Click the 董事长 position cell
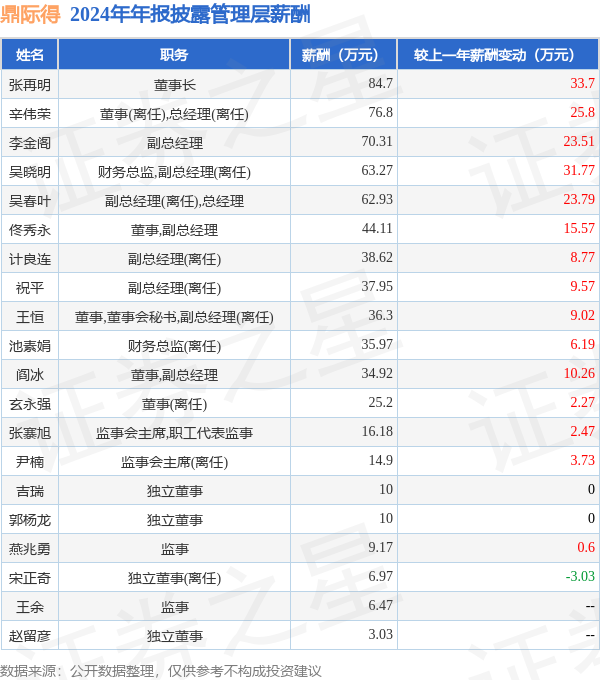This screenshot has width=600, height=680. 174,85
